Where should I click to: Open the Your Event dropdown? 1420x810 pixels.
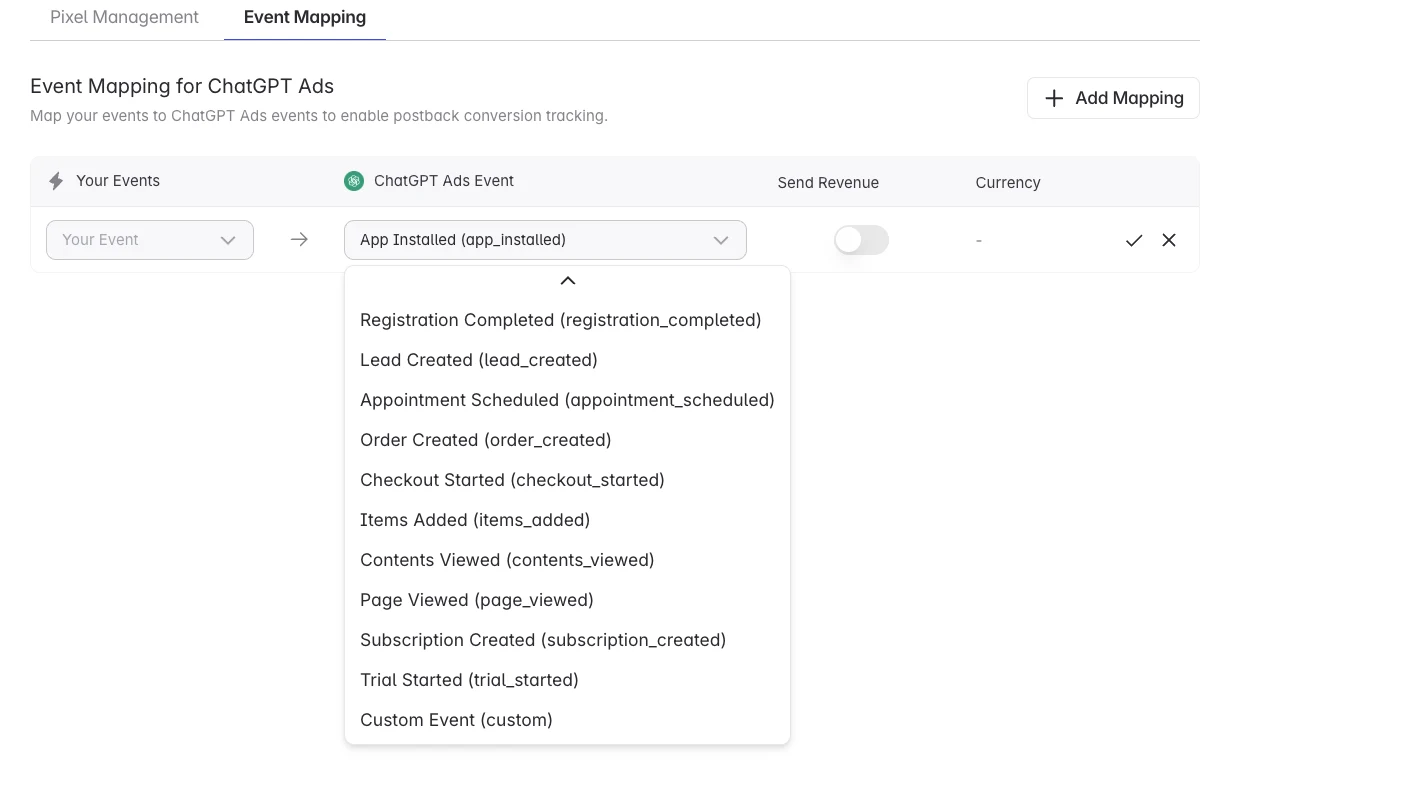coord(150,240)
